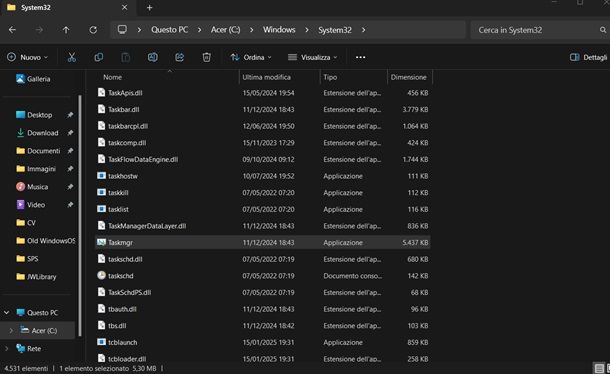Open Download in the sidebar
Viewport: 610px width, 374px height.
[x=37, y=133]
